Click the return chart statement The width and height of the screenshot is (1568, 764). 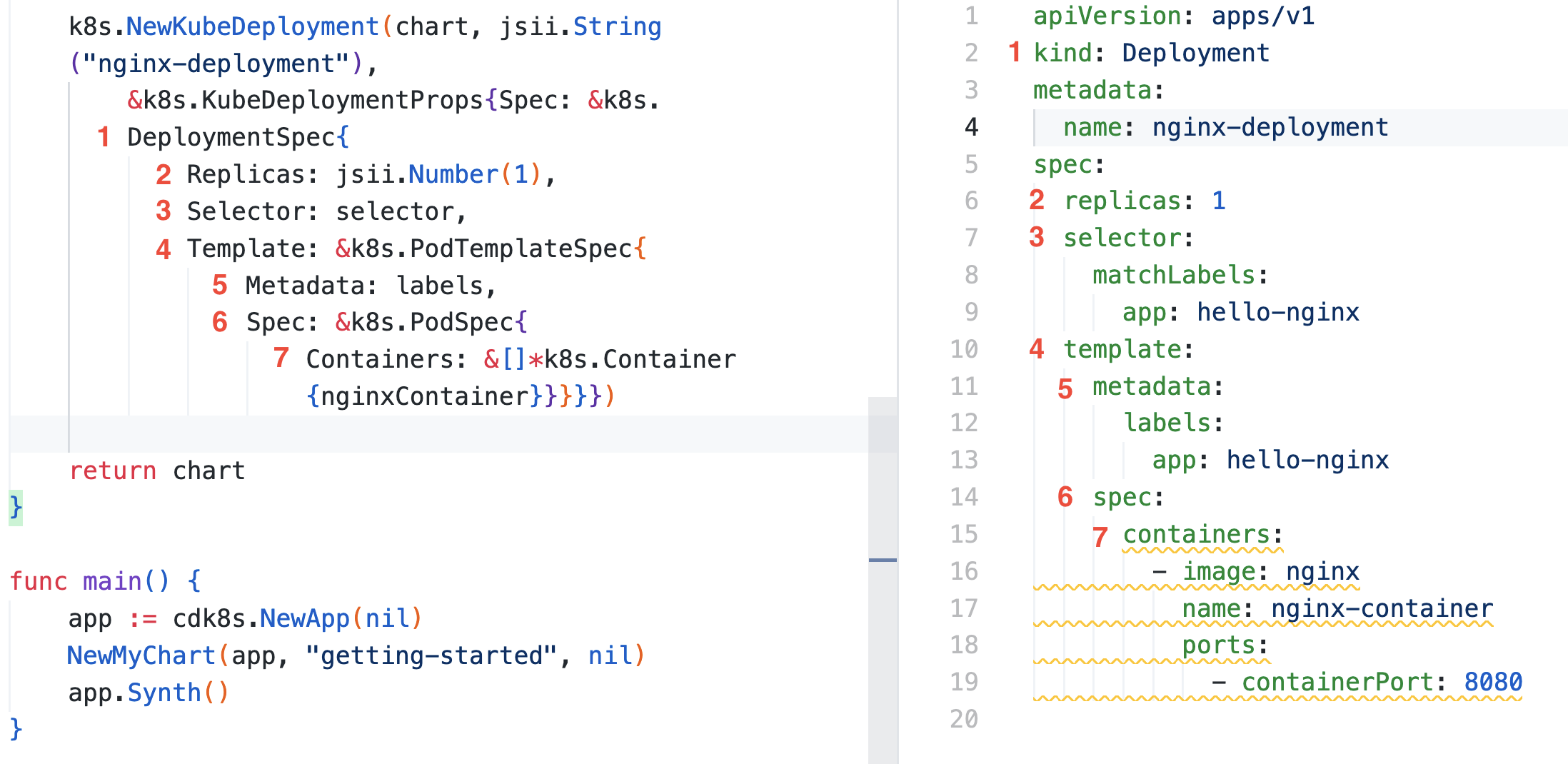156,471
